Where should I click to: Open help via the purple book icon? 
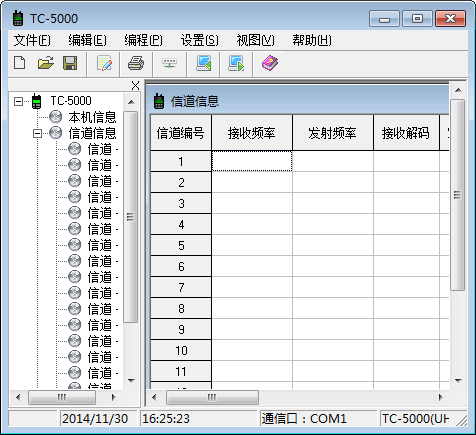[x=270, y=63]
